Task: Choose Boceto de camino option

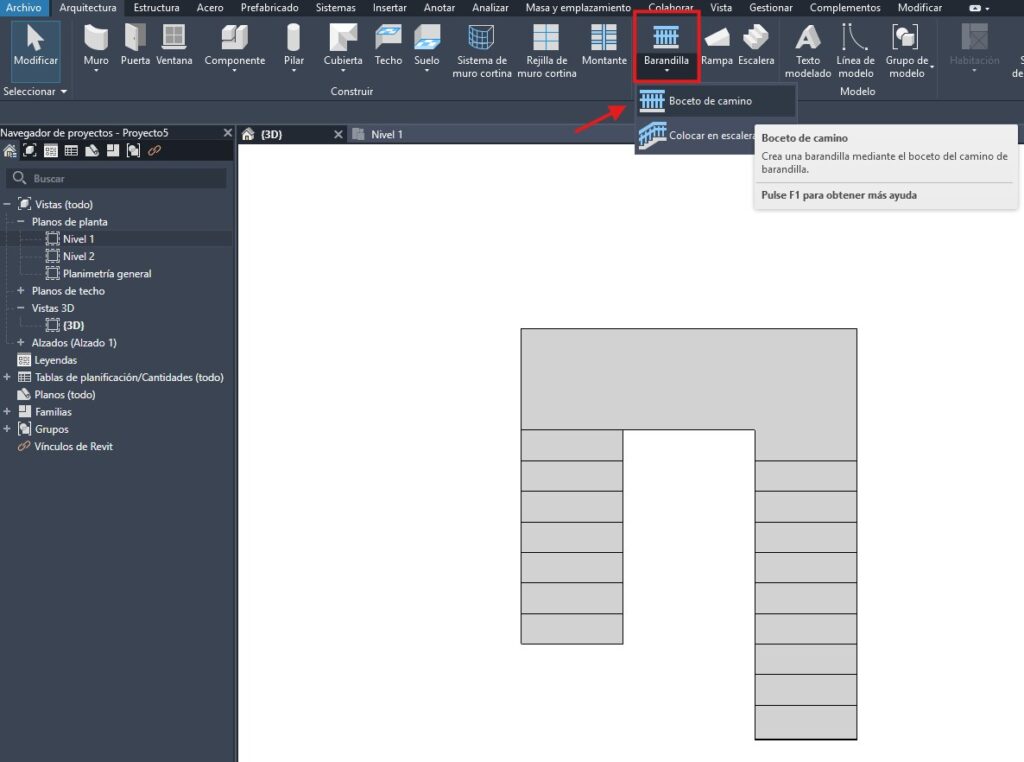Action: (710, 101)
